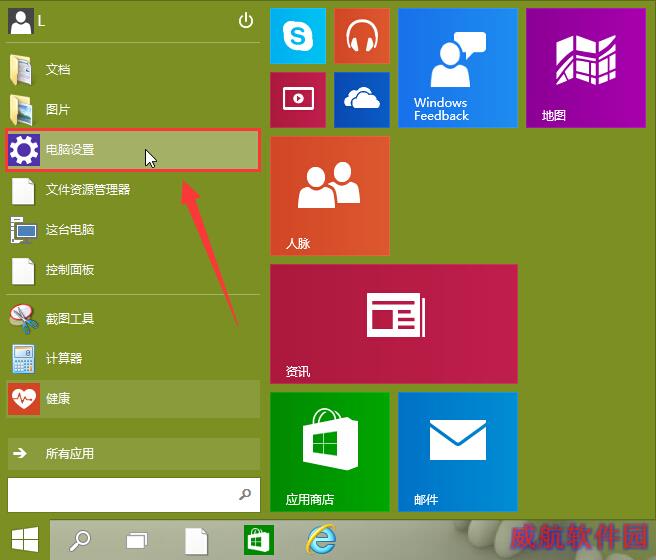Open 文档 documents folder
The image size is (656, 560).
[x=133, y=69]
